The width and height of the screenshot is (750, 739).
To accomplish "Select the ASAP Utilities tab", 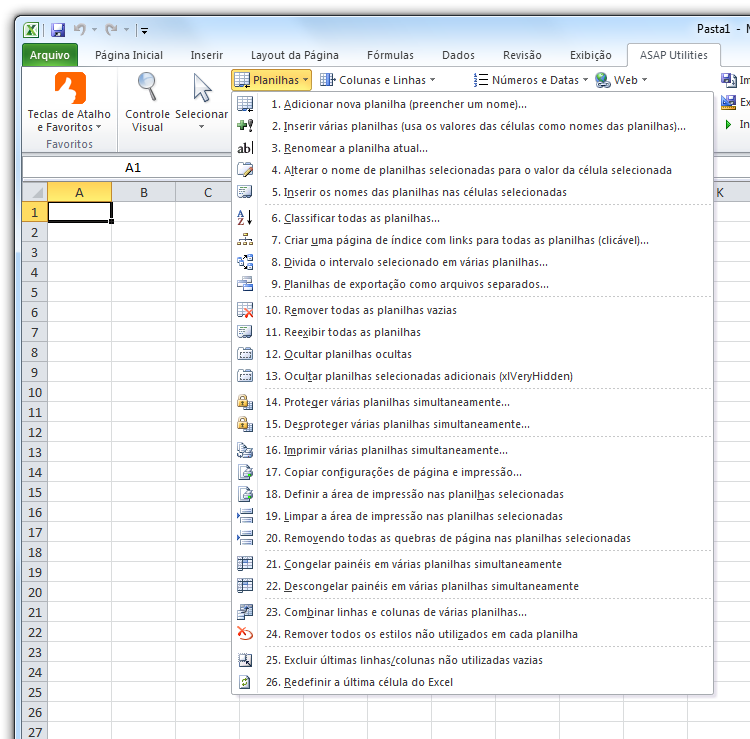I will click(673, 55).
